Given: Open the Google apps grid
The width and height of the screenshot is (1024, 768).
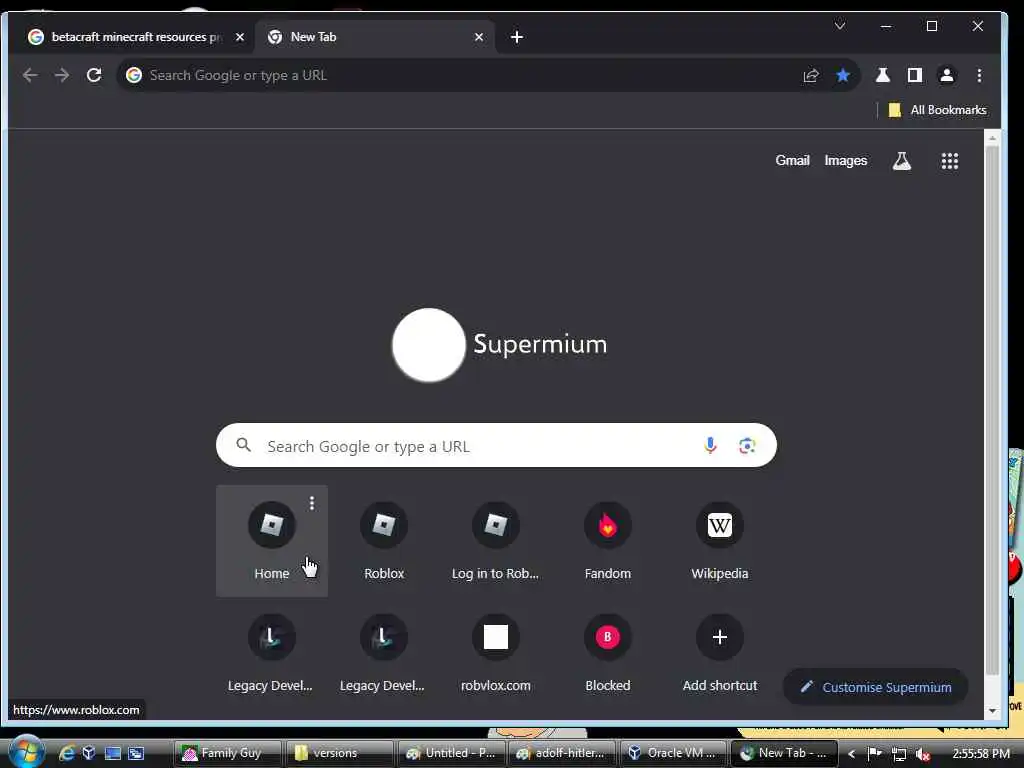Looking at the screenshot, I should pyautogui.click(x=950, y=161).
